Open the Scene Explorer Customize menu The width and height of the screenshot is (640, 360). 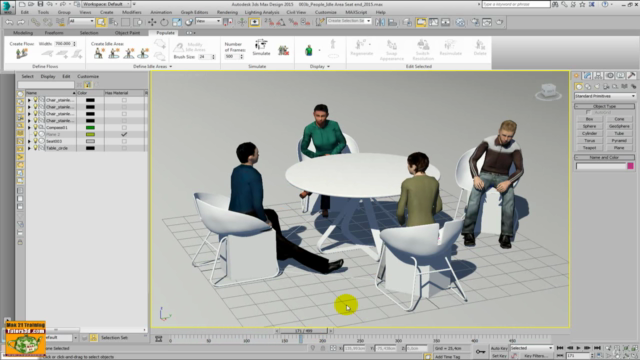[88, 76]
